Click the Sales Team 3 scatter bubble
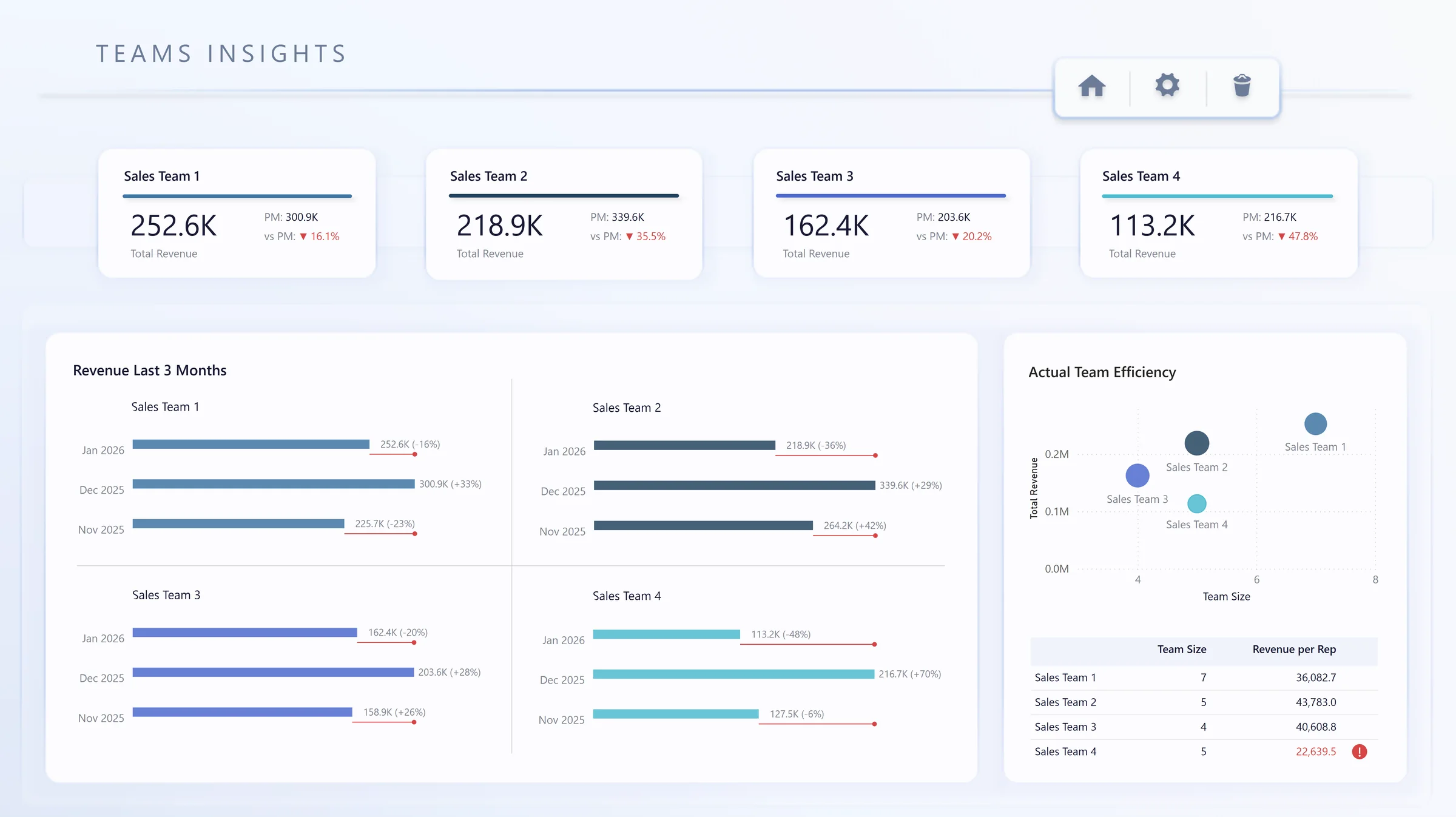This screenshot has width=1456, height=817. [x=1137, y=476]
